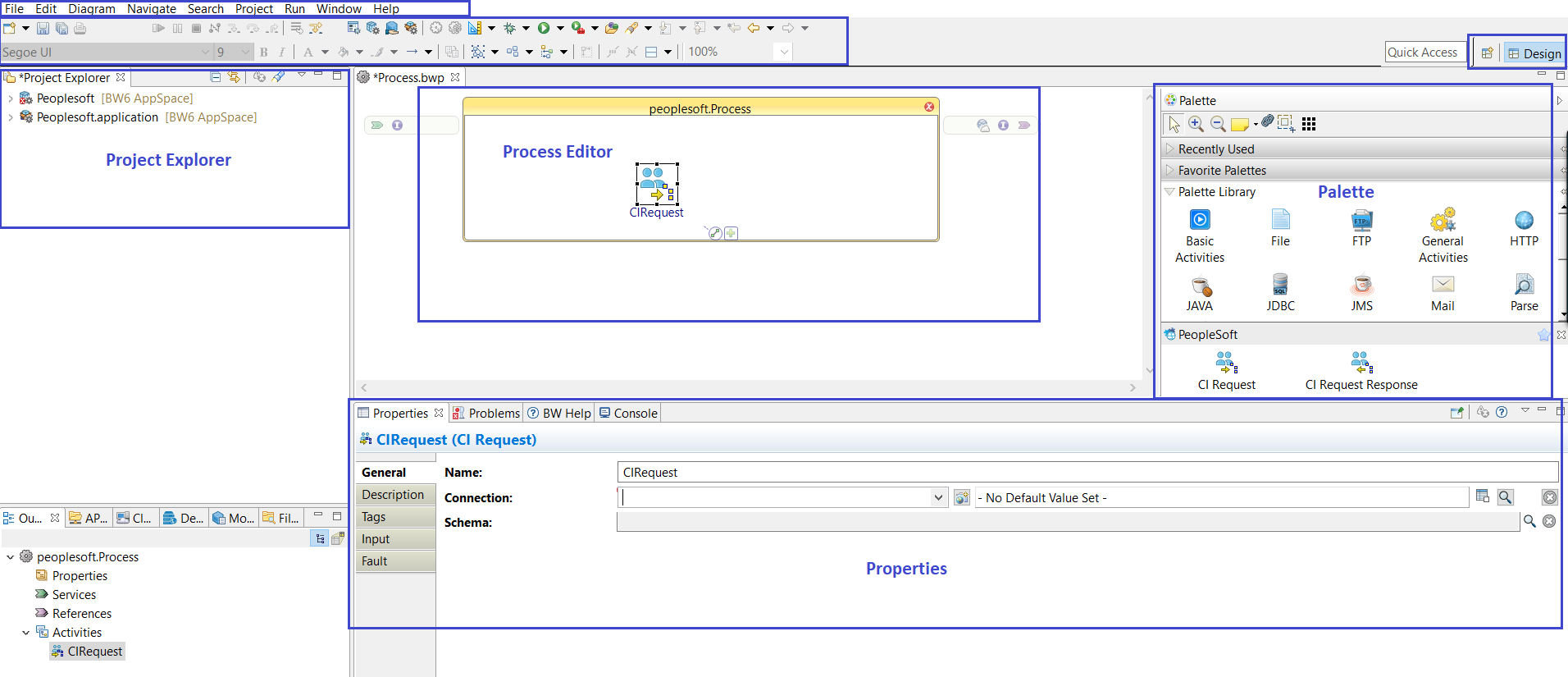The width and height of the screenshot is (1568, 677).
Task: Select Services in the Outline tree
Action: [66, 595]
